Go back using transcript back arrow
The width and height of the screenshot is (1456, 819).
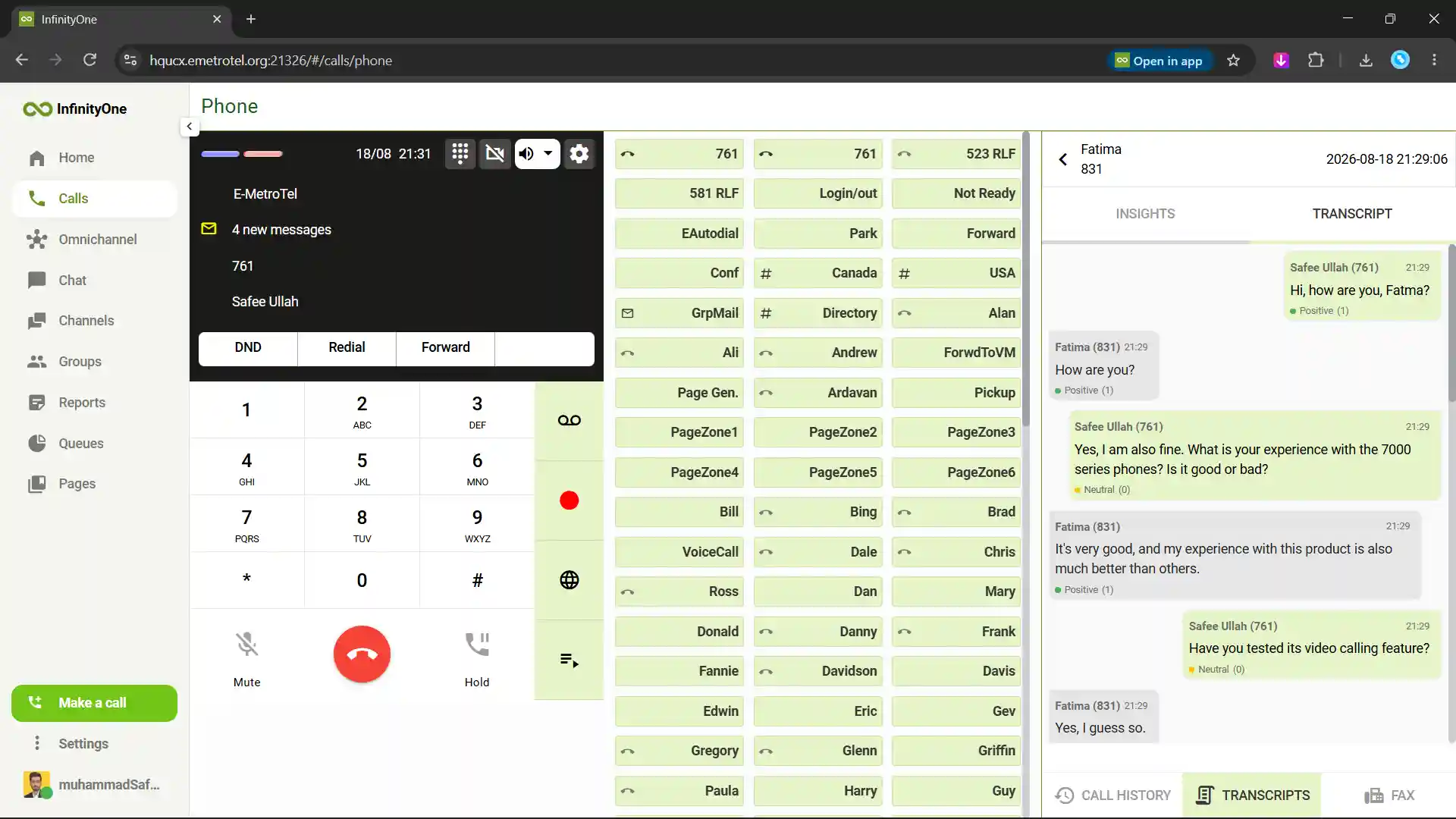(1063, 159)
